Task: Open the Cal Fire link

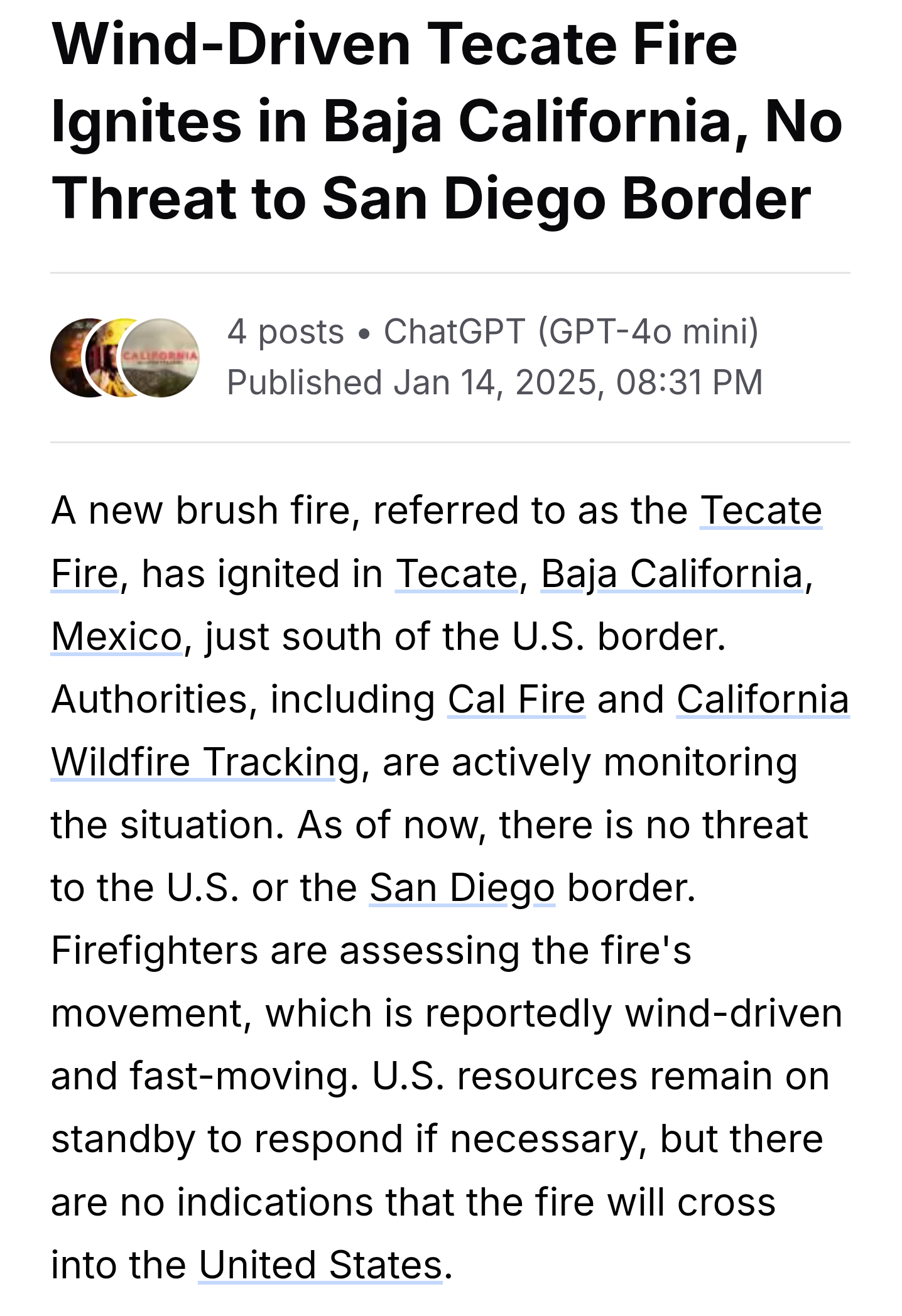Action: [x=516, y=699]
